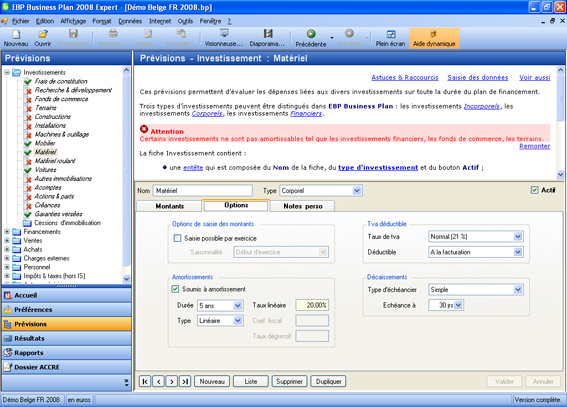Go back with Précédente icon
This screenshot has width=567, height=407.
[x=311, y=38]
